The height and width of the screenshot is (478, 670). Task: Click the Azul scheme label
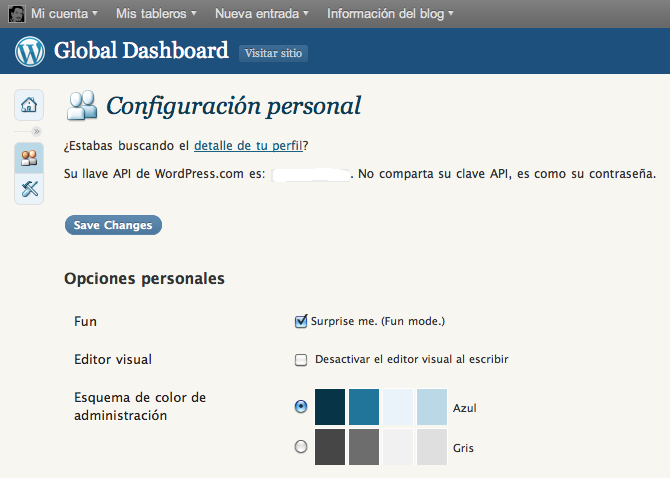coord(464,408)
